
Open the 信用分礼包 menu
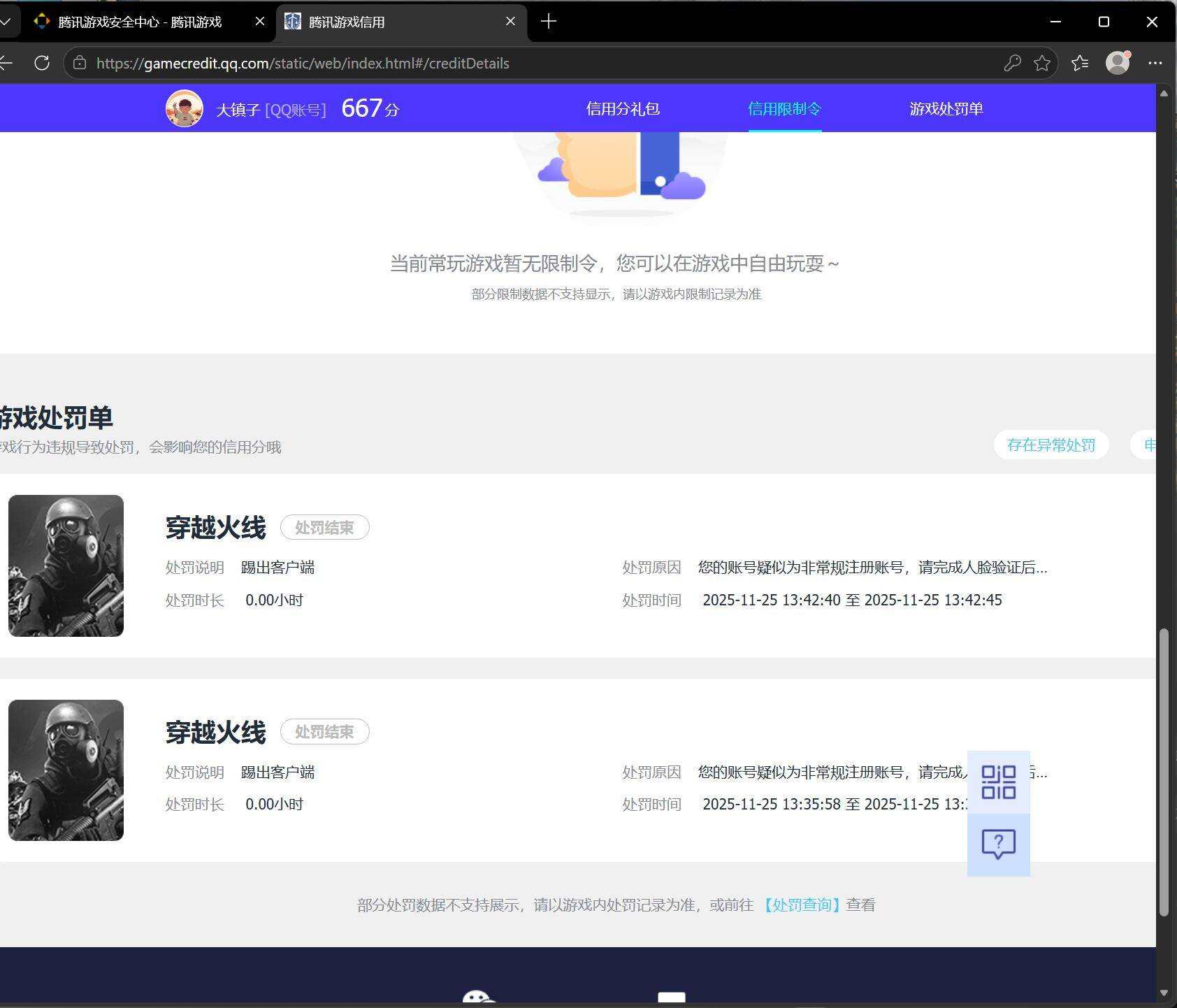click(623, 109)
